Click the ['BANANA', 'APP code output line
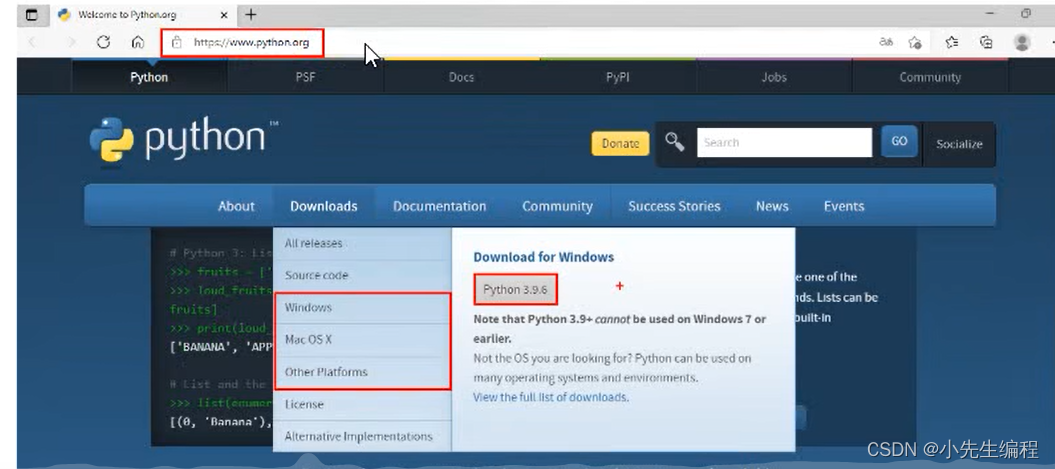This screenshot has height=469, width=1055. (x=219, y=349)
